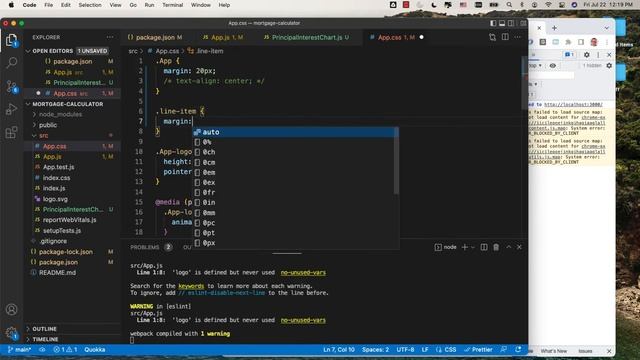
Task: Click UTF-8 encoding in status bar
Action: click(405, 350)
